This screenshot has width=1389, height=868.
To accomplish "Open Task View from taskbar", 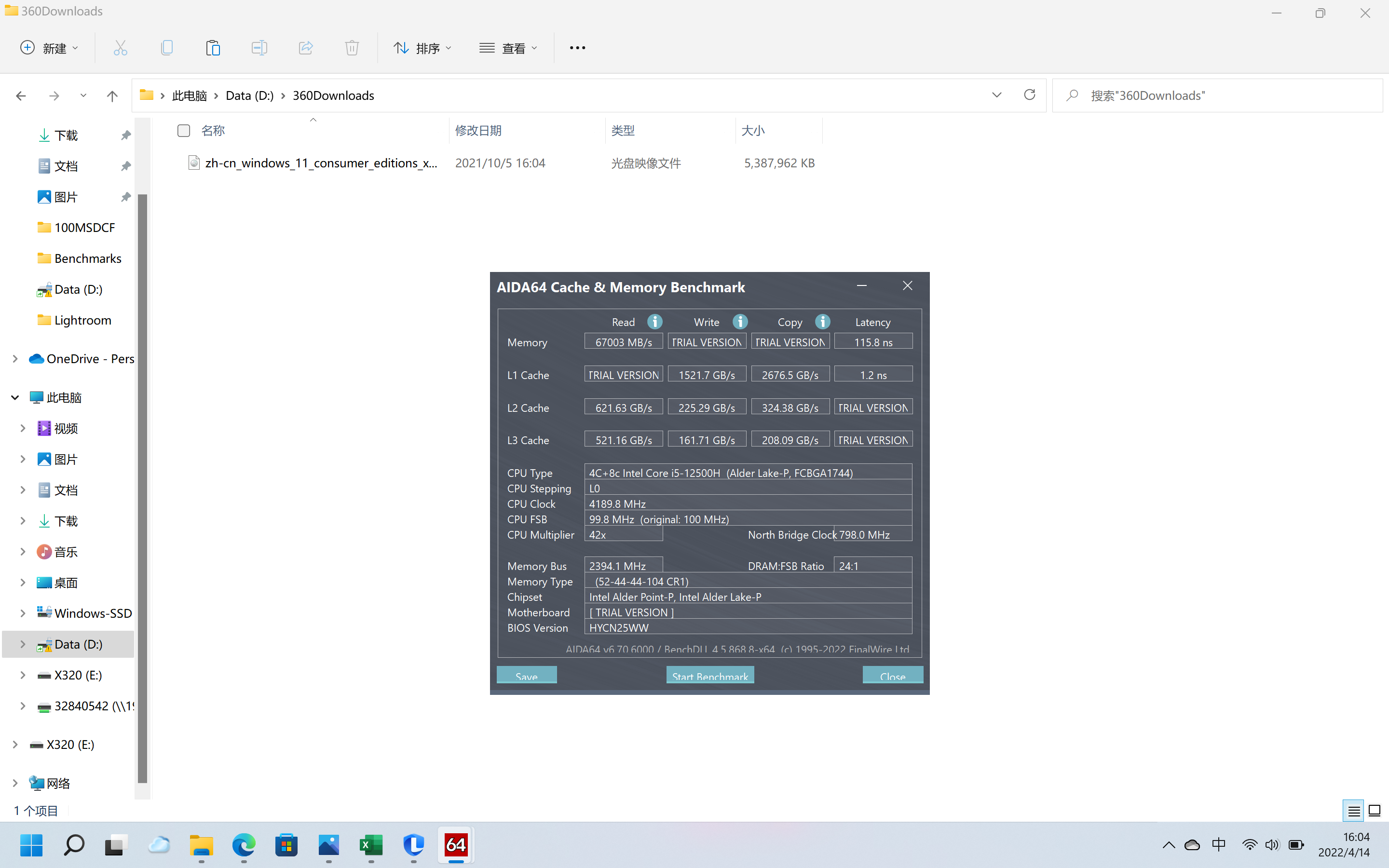I will pos(116,845).
